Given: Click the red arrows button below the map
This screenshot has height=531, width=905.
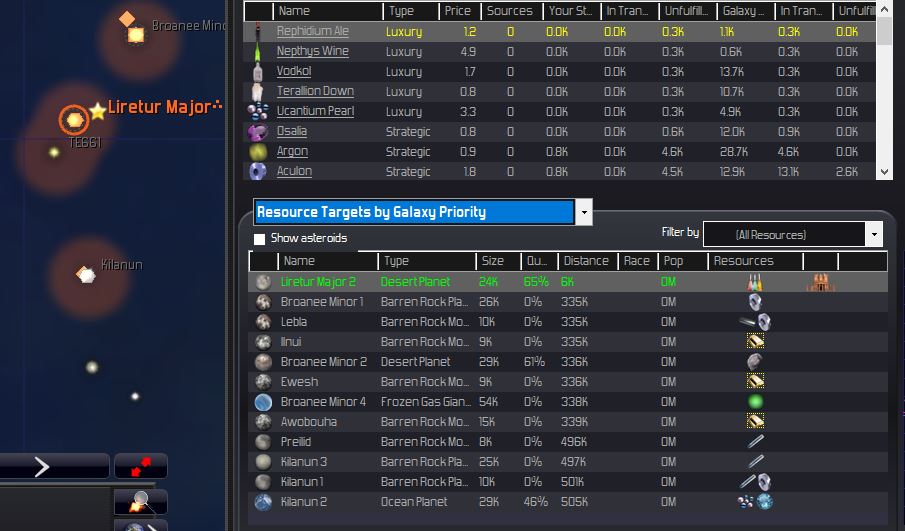Looking at the screenshot, I should click(x=141, y=466).
